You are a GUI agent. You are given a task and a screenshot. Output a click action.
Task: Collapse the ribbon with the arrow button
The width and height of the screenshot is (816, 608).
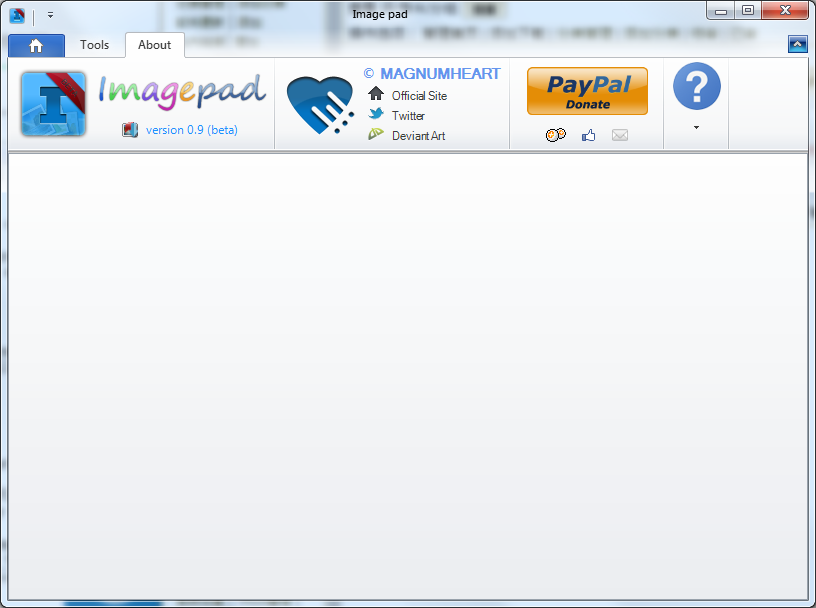coord(797,44)
